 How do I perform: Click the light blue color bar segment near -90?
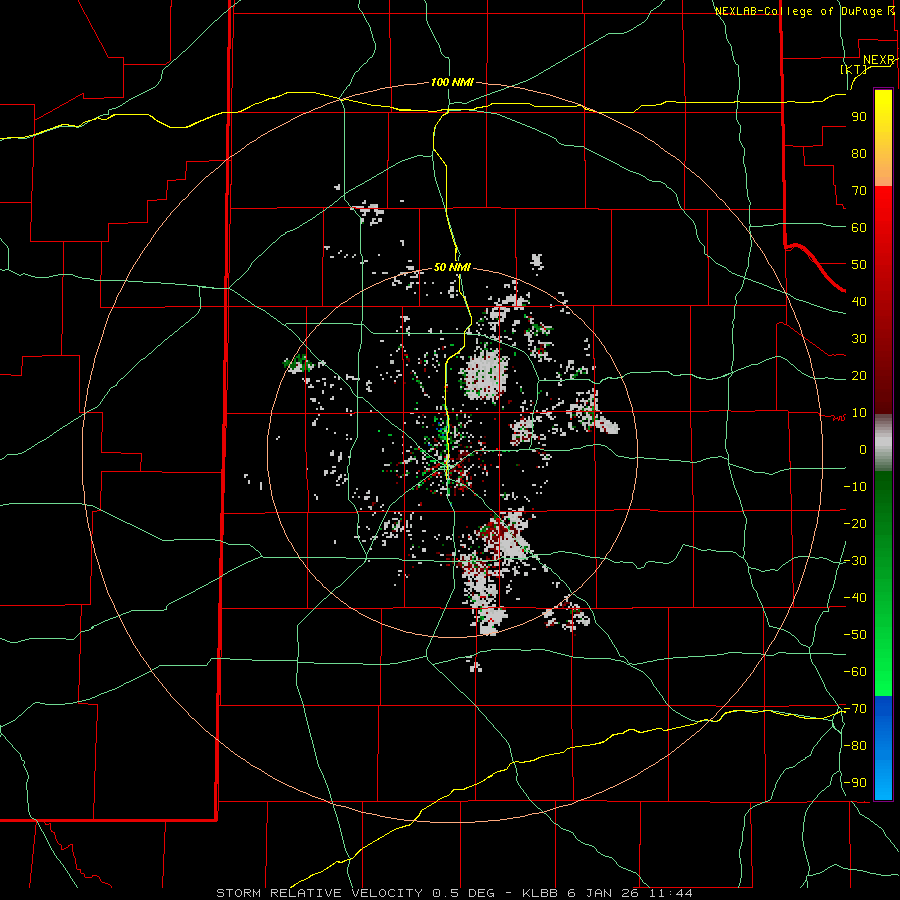point(883,781)
